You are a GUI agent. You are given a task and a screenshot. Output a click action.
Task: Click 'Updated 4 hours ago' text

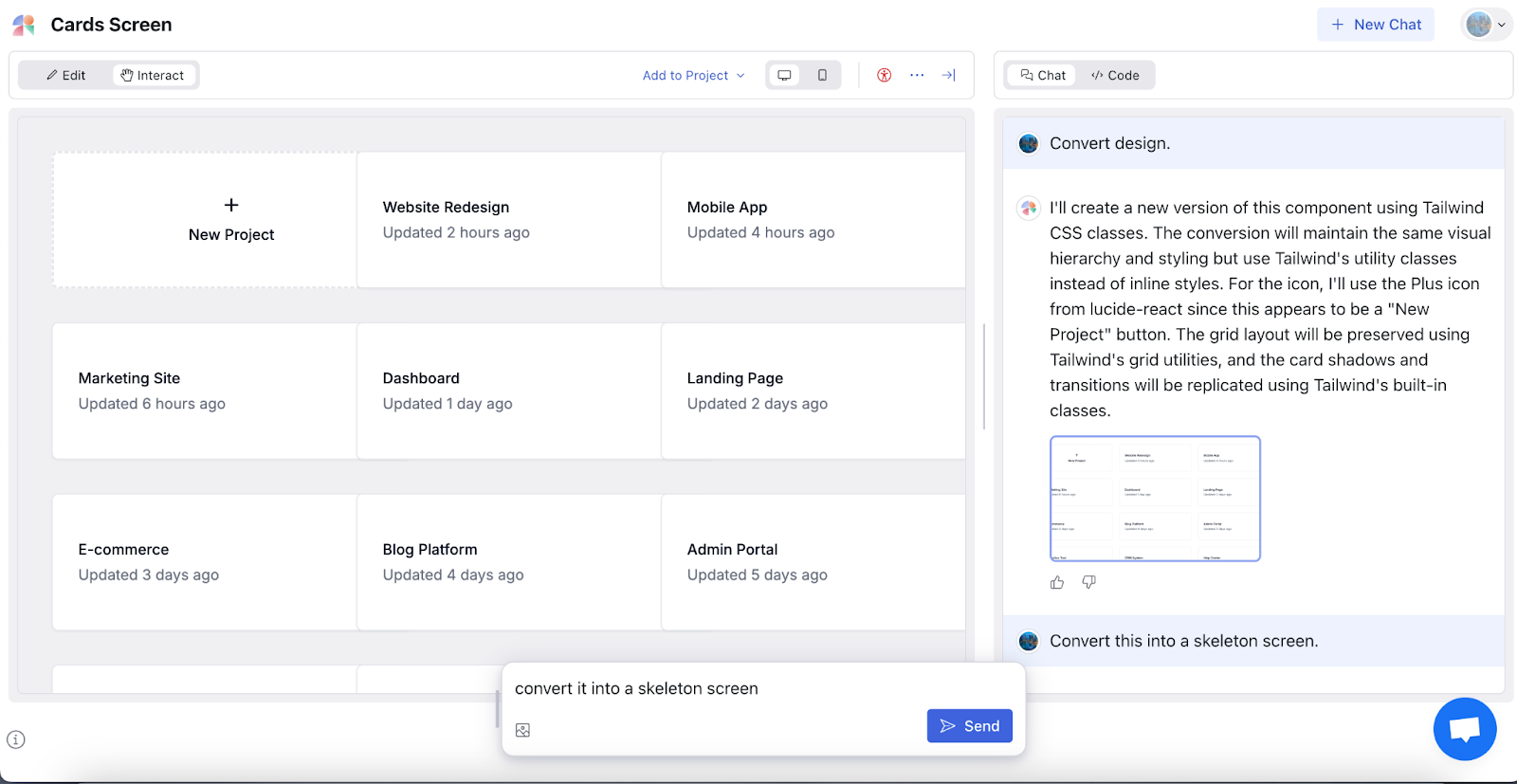(760, 232)
